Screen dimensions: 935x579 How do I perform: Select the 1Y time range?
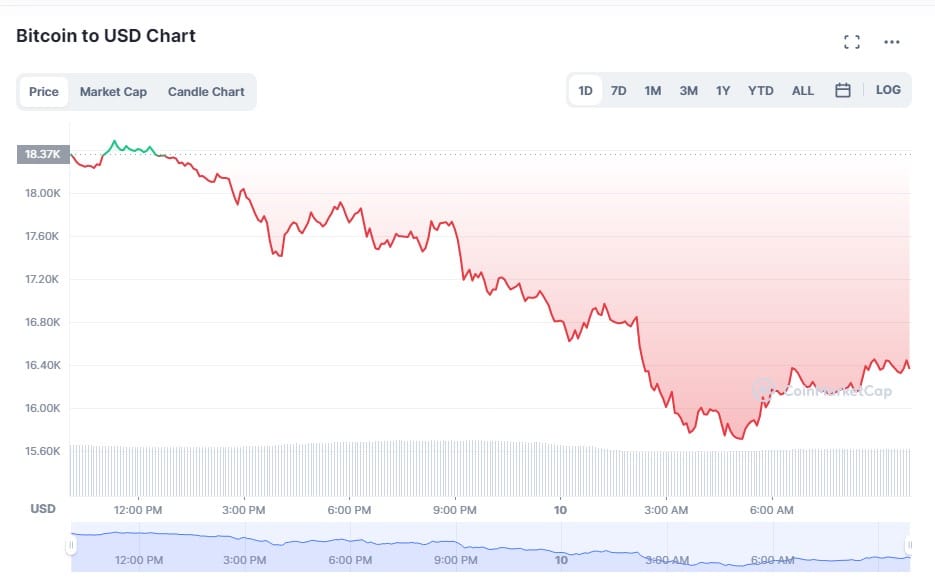pos(723,91)
